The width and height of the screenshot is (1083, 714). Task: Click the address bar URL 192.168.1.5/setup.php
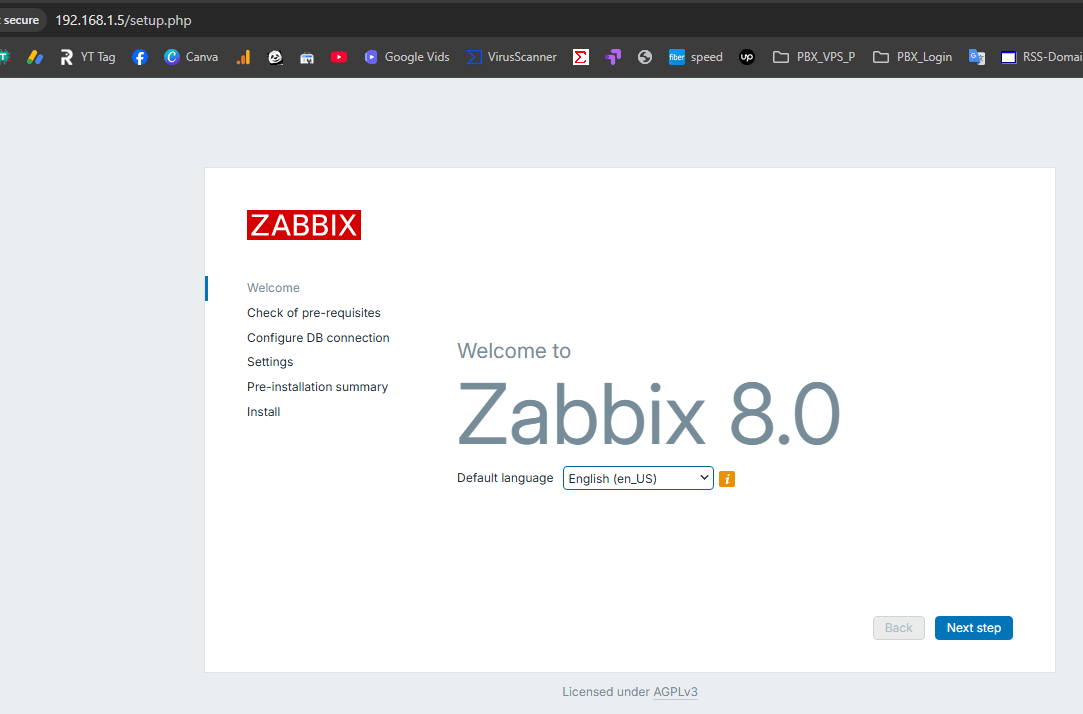(124, 20)
